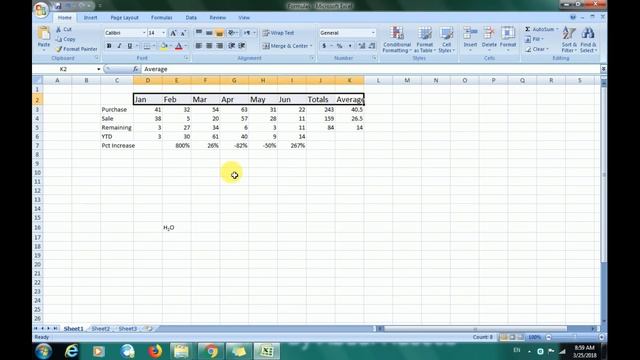Open the Sort & Filter menu
This screenshot has height=360, width=640.
569,40
